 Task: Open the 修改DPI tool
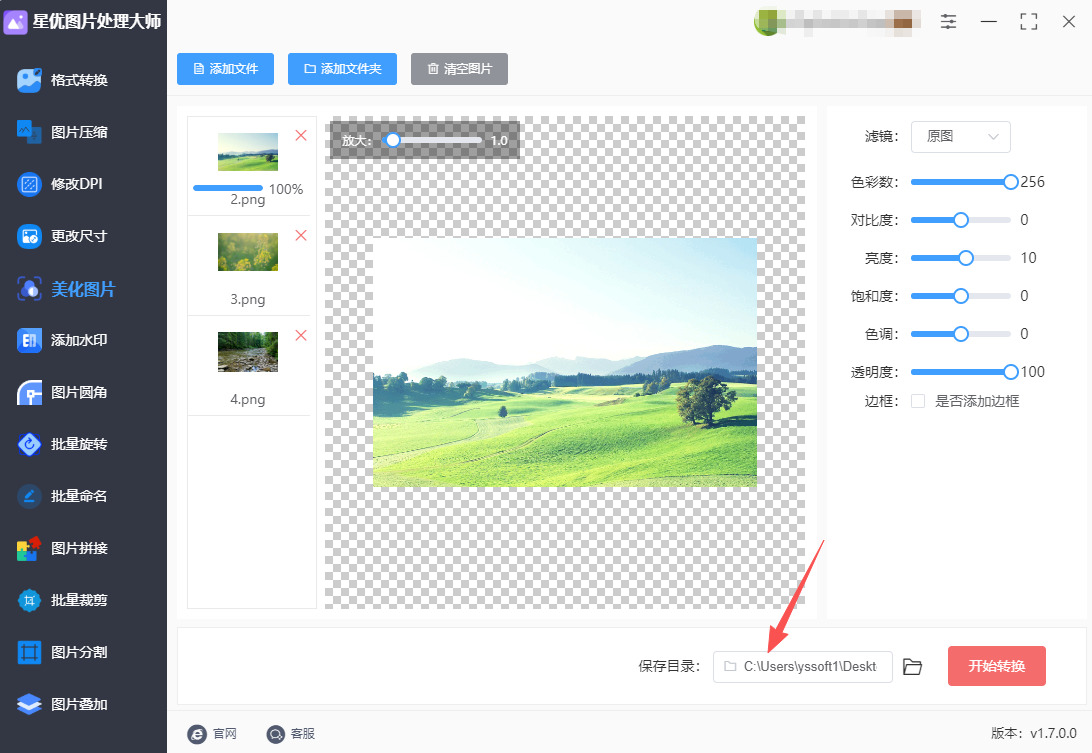coord(60,184)
